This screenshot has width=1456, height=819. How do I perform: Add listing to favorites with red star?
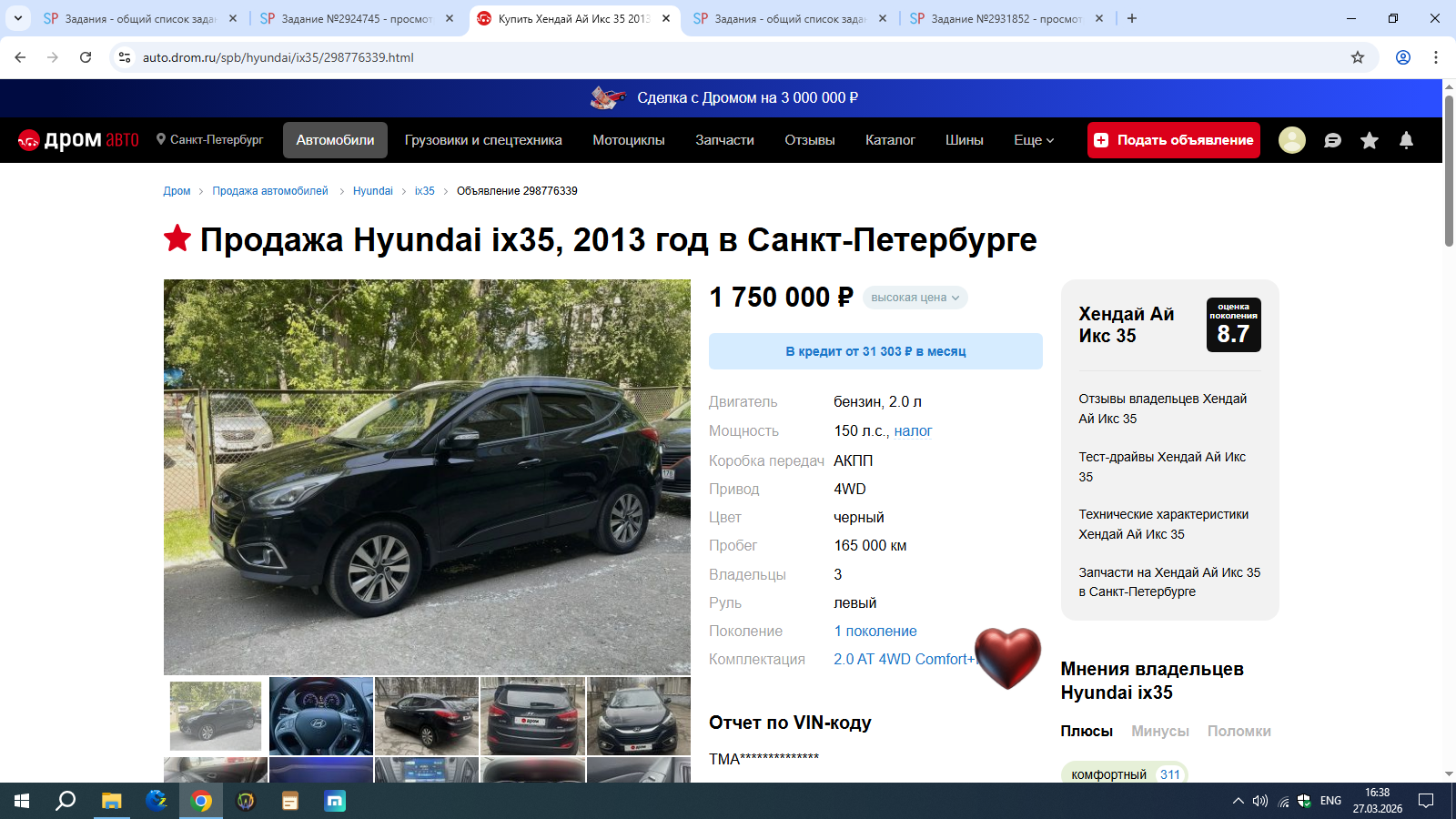pyautogui.click(x=177, y=238)
